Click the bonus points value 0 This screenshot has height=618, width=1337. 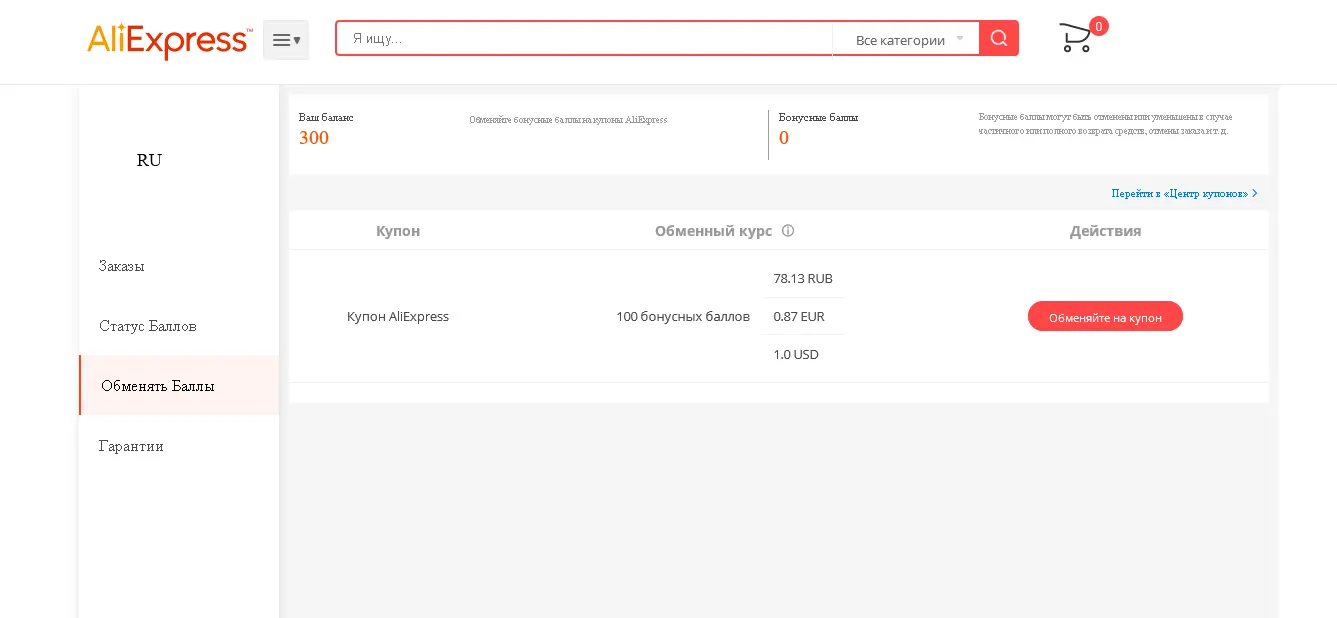click(784, 138)
